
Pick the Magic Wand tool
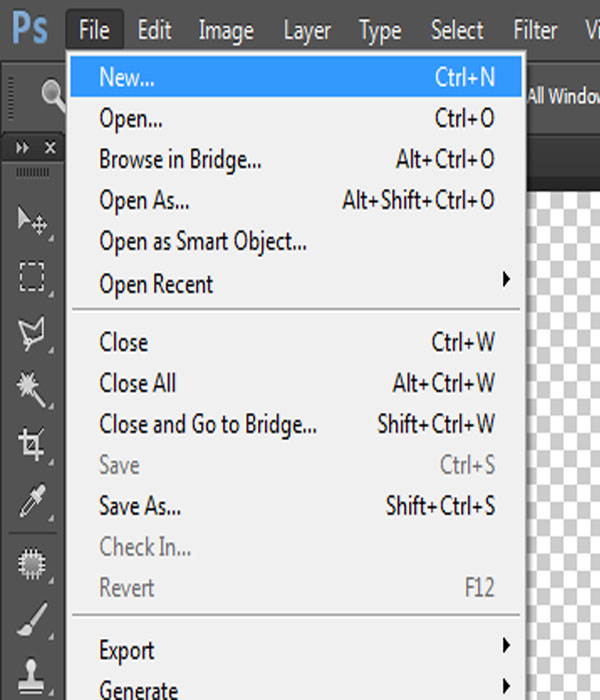[32, 387]
